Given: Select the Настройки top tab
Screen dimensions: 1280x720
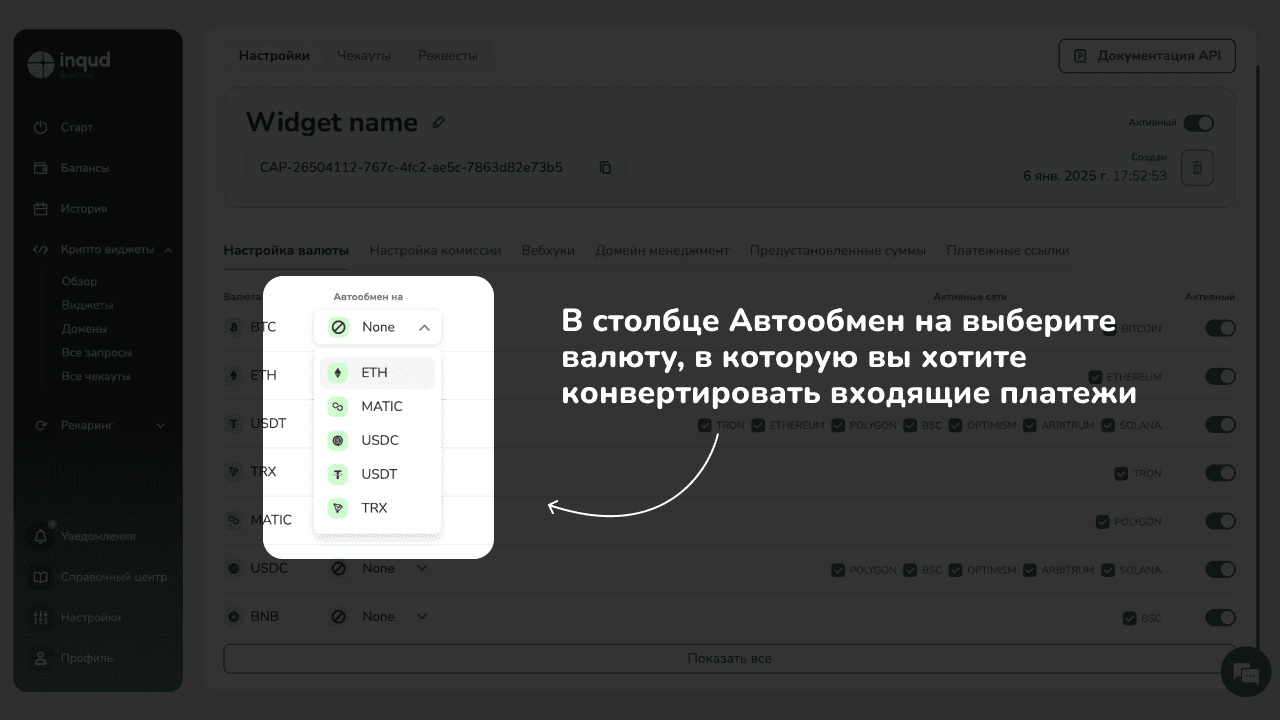Looking at the screenshot, I should pos(274,56).
